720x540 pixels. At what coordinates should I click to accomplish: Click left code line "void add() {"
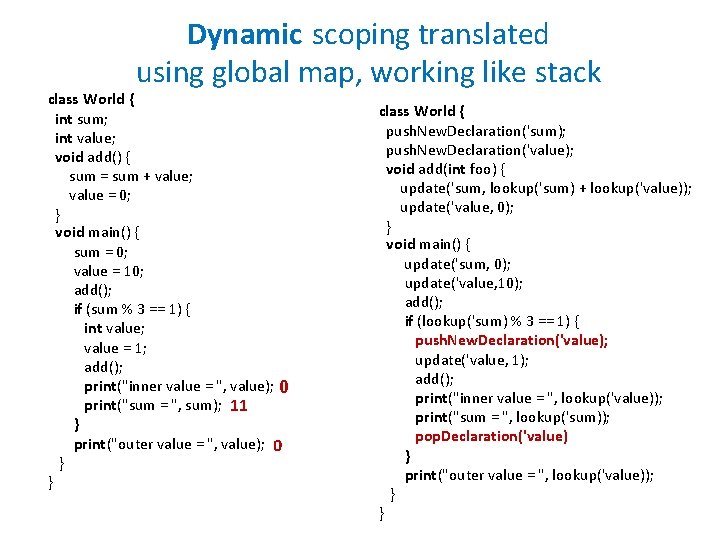pos(93,158)
